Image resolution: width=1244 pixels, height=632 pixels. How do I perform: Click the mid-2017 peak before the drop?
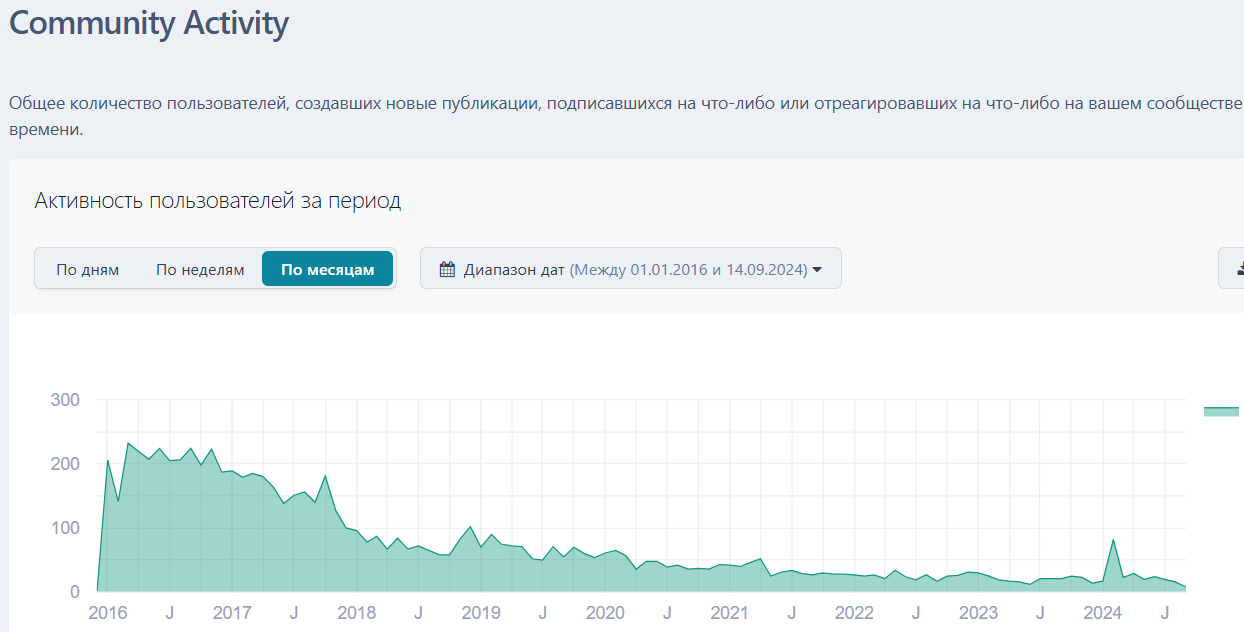pyautogui.click(x=326, y=476)
